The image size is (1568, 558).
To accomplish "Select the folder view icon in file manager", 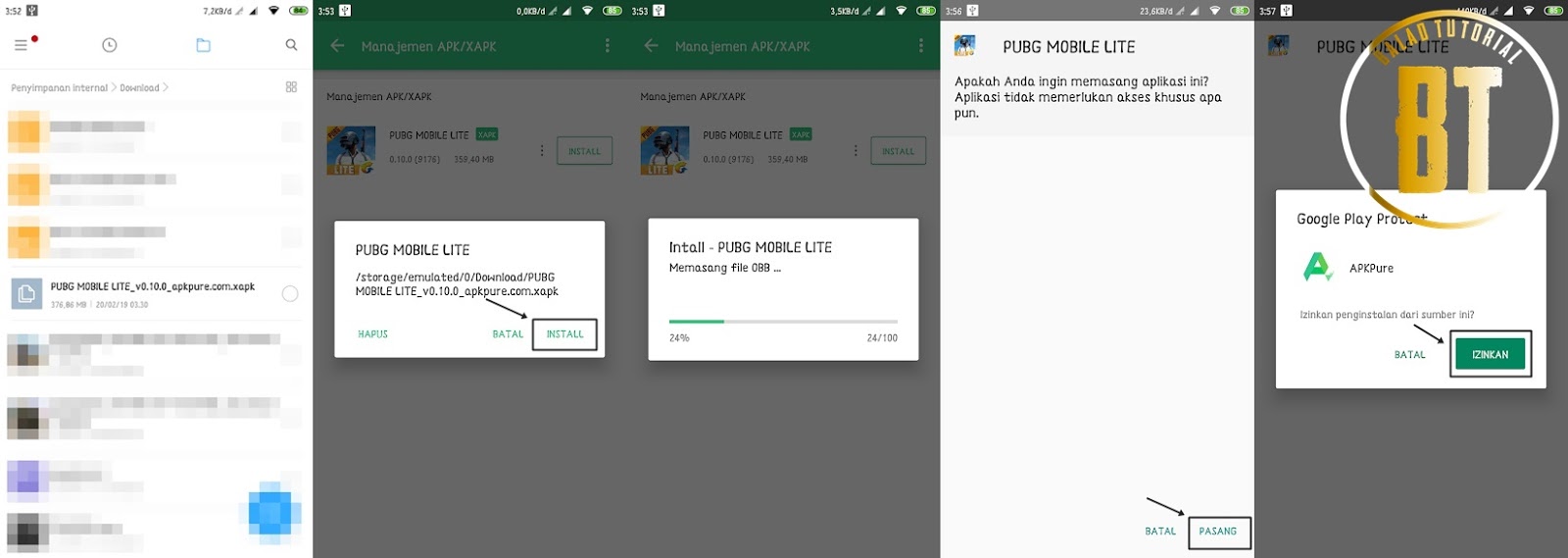I will click(203, 45).
